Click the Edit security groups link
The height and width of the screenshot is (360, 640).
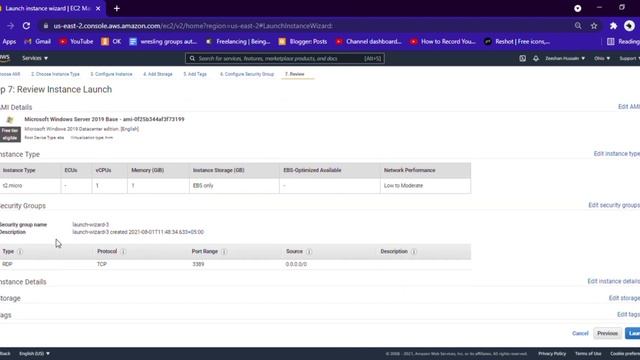click(614, 205)
